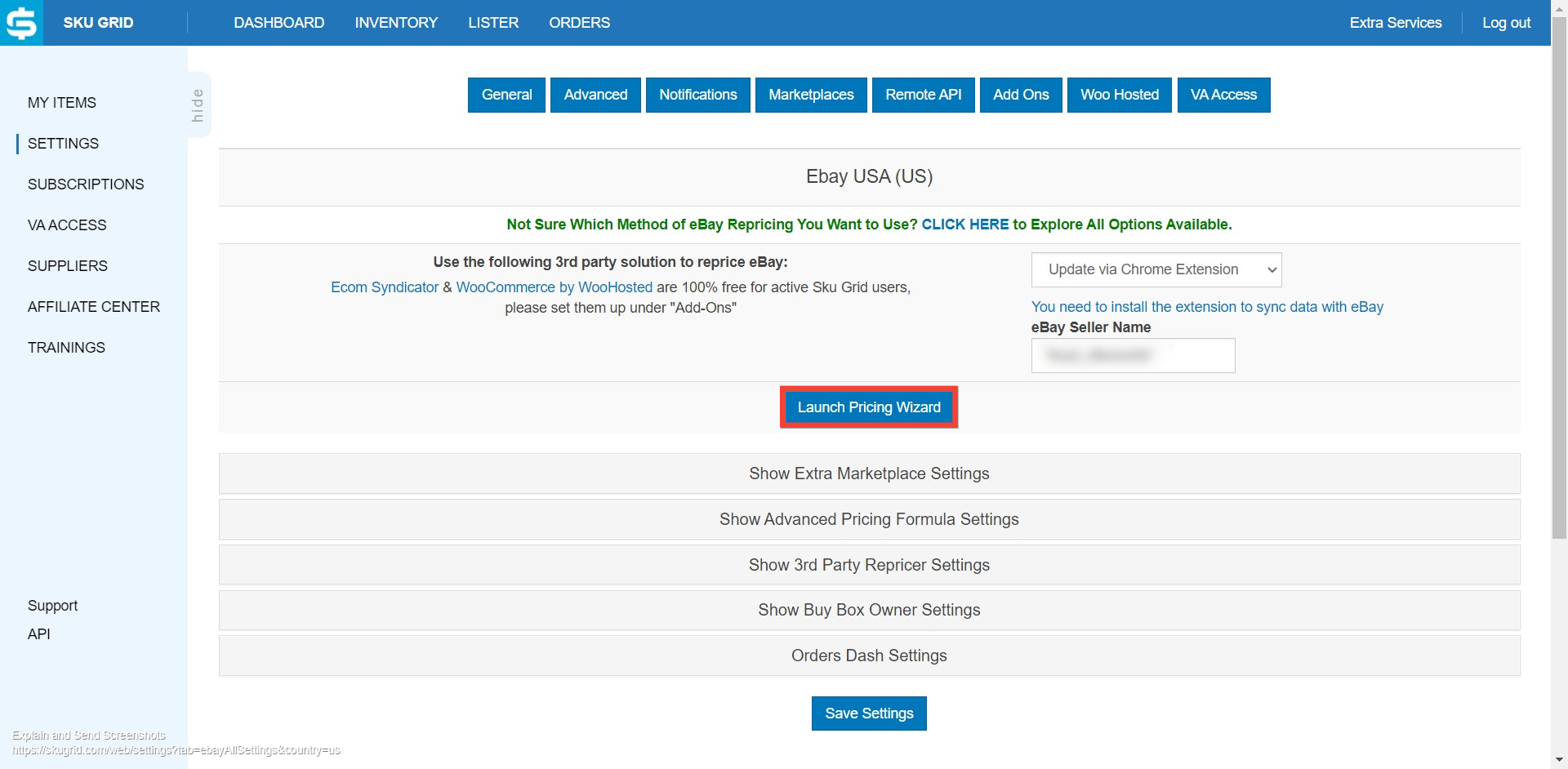Viewport: 1568px width, 769px height.
Task: Switch to the Woo Hosted tab
Action: [1120, 95]
